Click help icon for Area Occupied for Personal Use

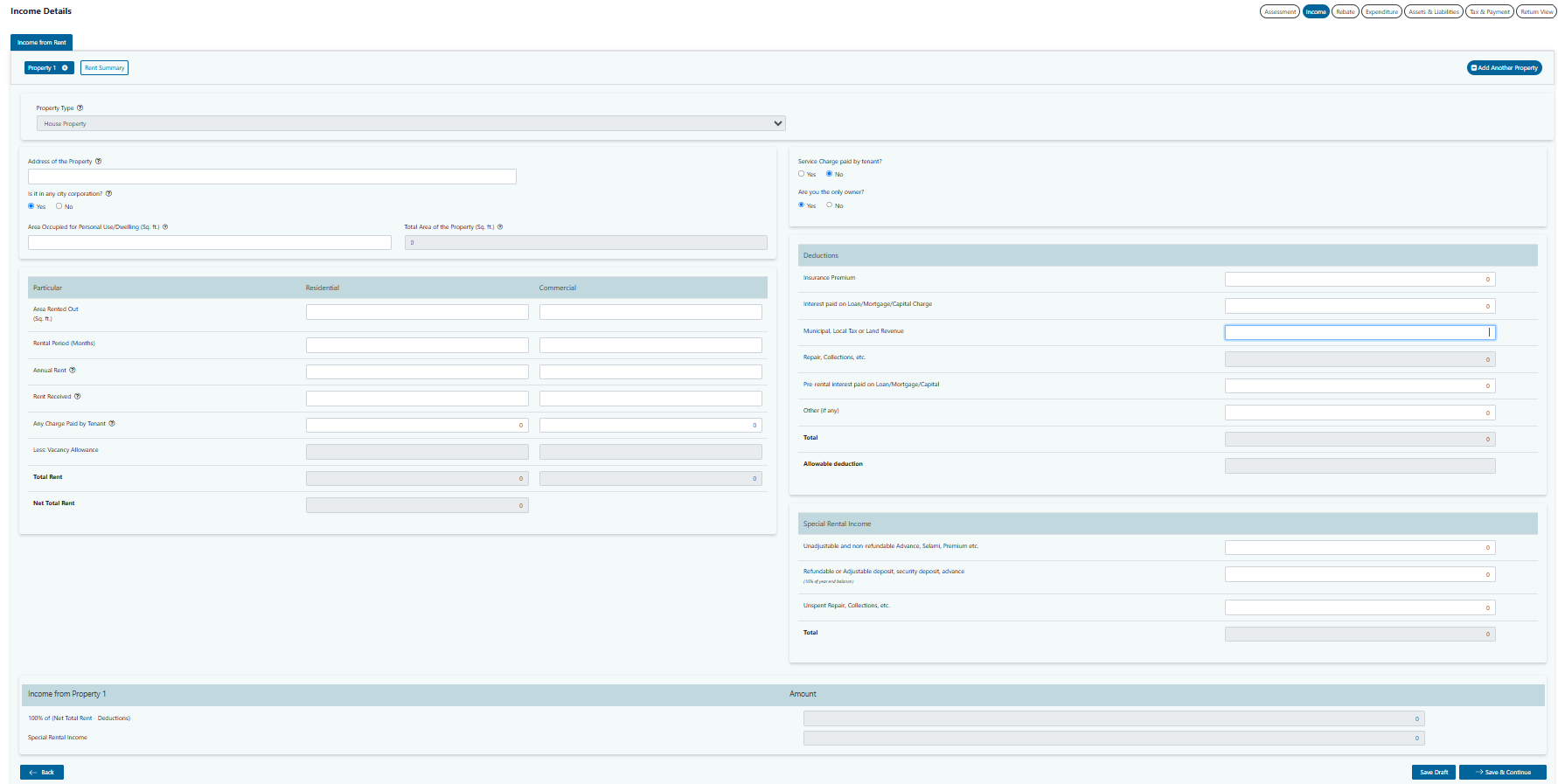(x=165, y=227)
